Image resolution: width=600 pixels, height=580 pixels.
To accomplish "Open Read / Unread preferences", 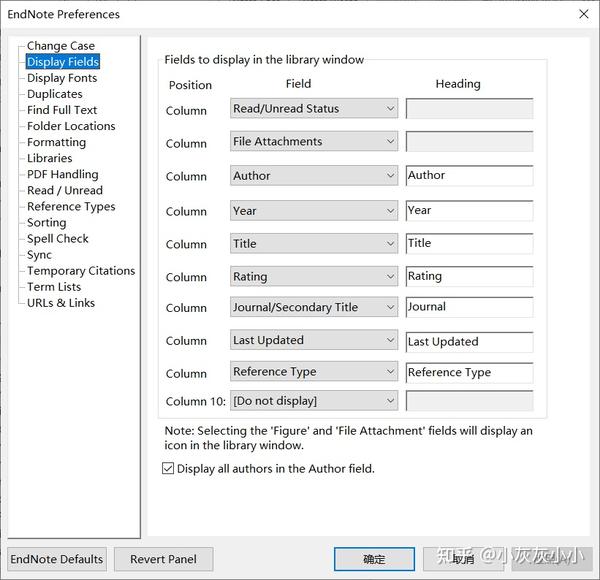I will pyautogui.click(x=65, y=191).
